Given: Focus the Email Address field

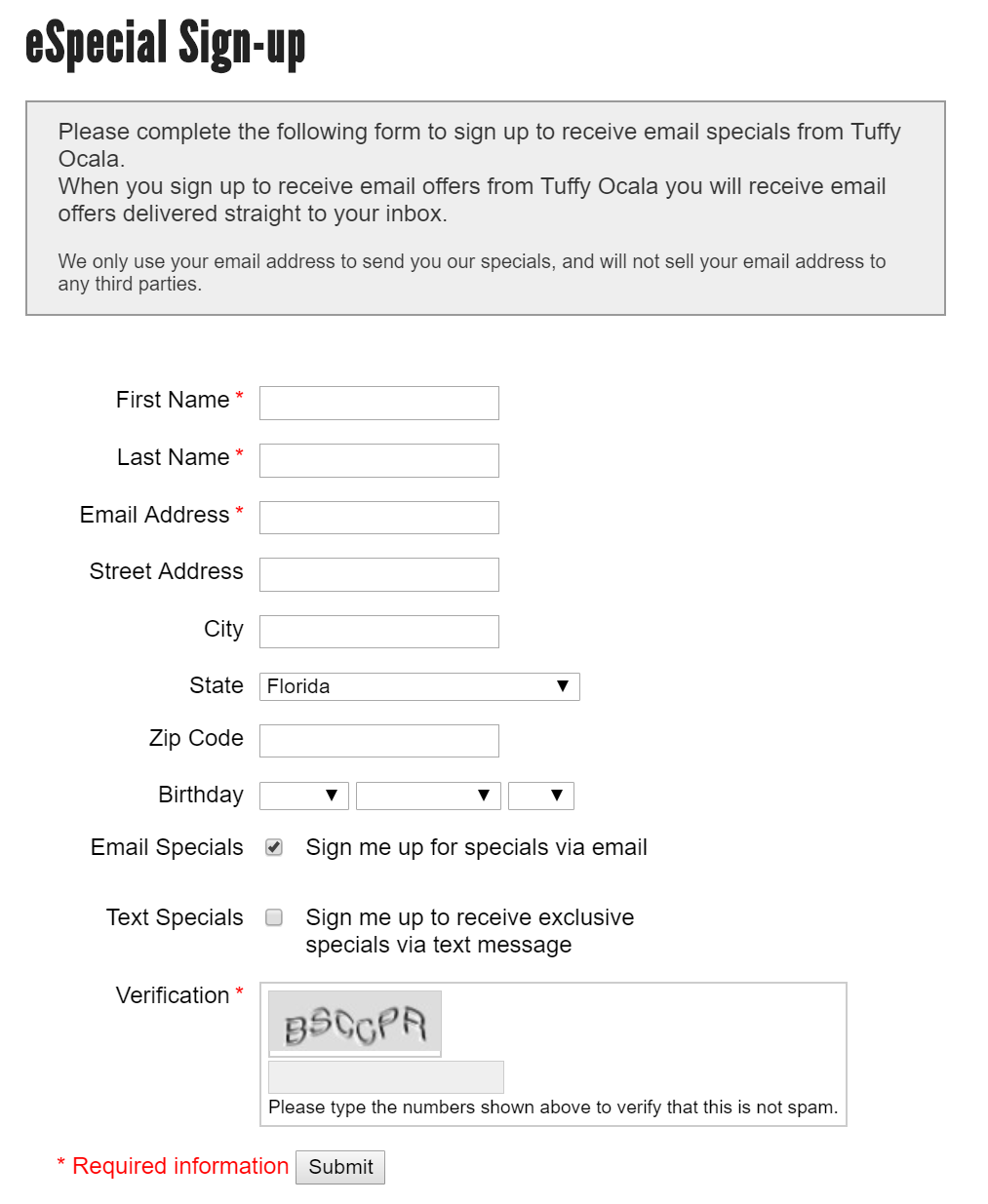Looking at the screenshot, I should point(378,518).
